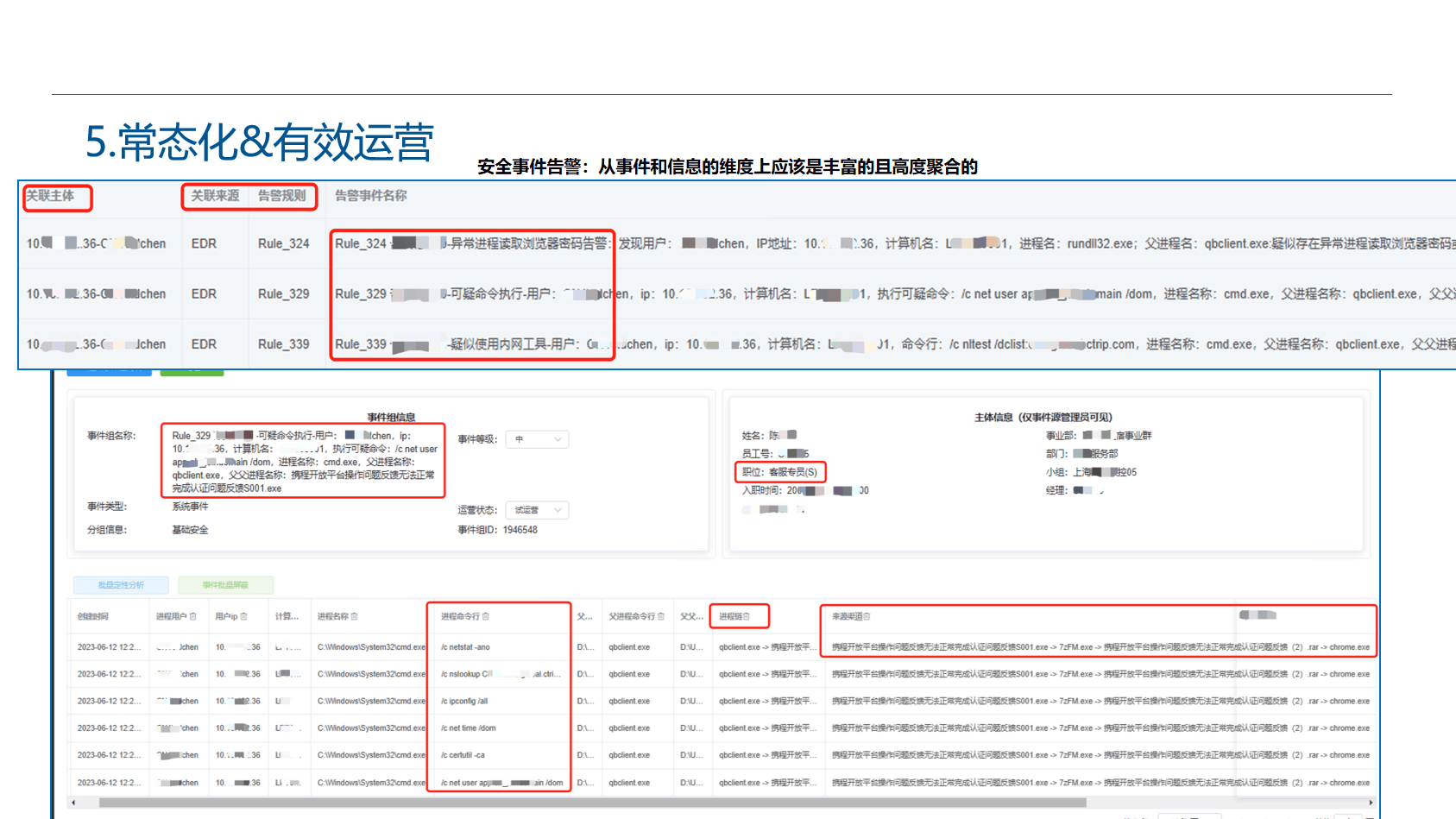Click the 批量定性分析 button
Image resolution: width=1456 pixels, height=819 pixels.
click(121, 585)
